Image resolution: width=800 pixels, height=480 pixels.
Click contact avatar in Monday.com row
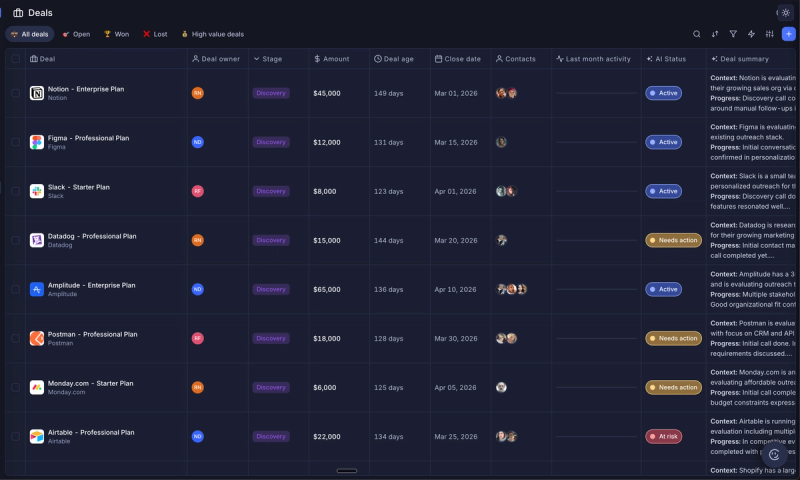pos(502,387)
